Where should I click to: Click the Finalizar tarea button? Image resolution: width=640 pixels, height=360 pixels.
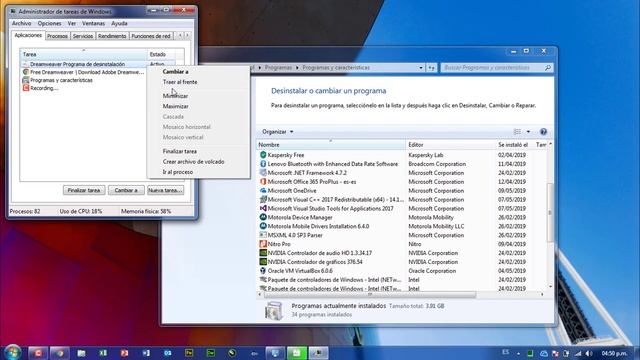84,191
